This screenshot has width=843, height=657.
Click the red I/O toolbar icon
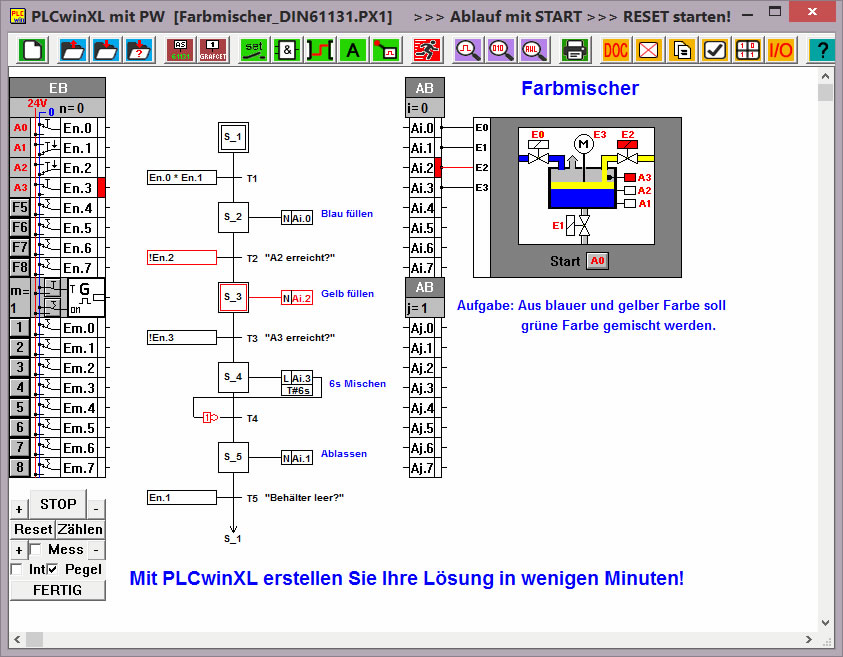click(x=781, y=50)
